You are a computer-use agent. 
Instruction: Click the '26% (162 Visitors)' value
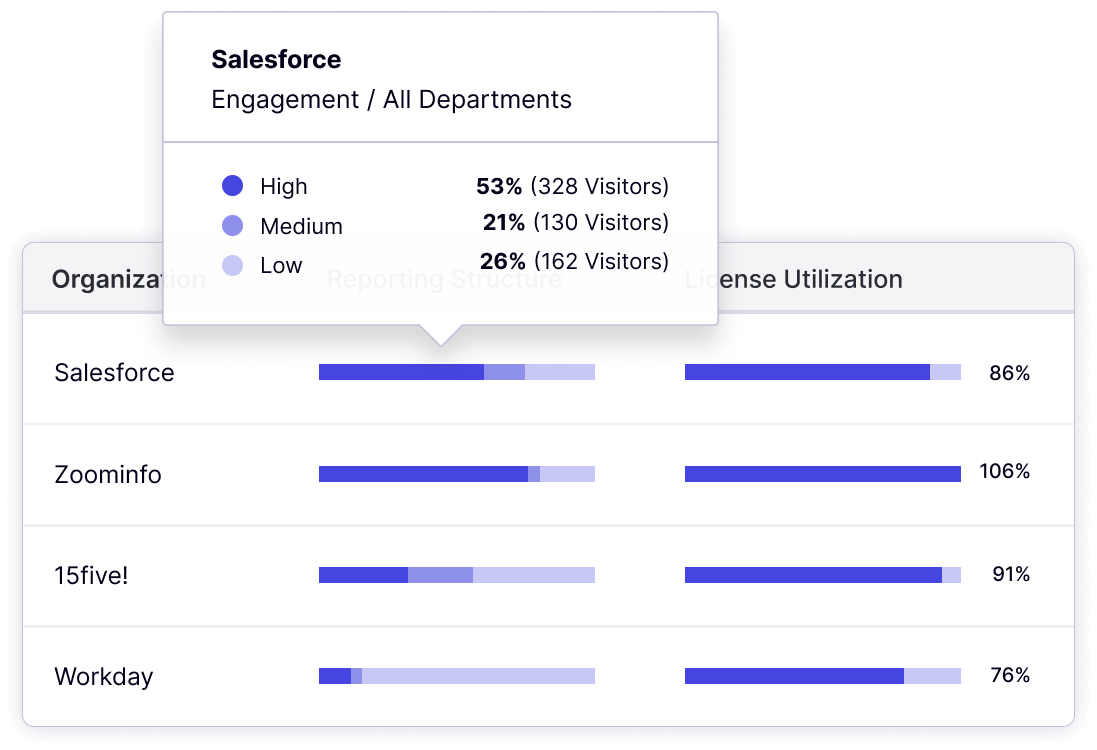tap(574, 262)
